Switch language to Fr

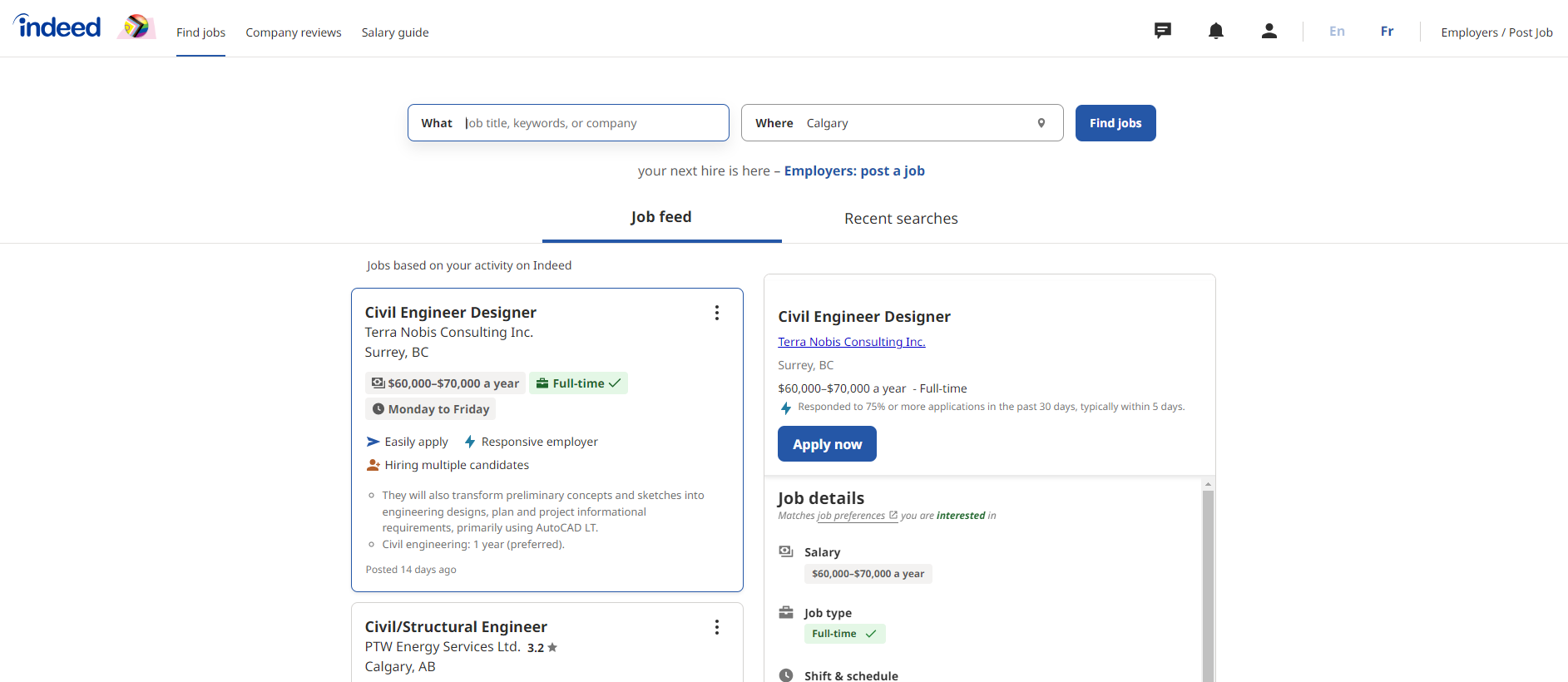coord(1387,31)
